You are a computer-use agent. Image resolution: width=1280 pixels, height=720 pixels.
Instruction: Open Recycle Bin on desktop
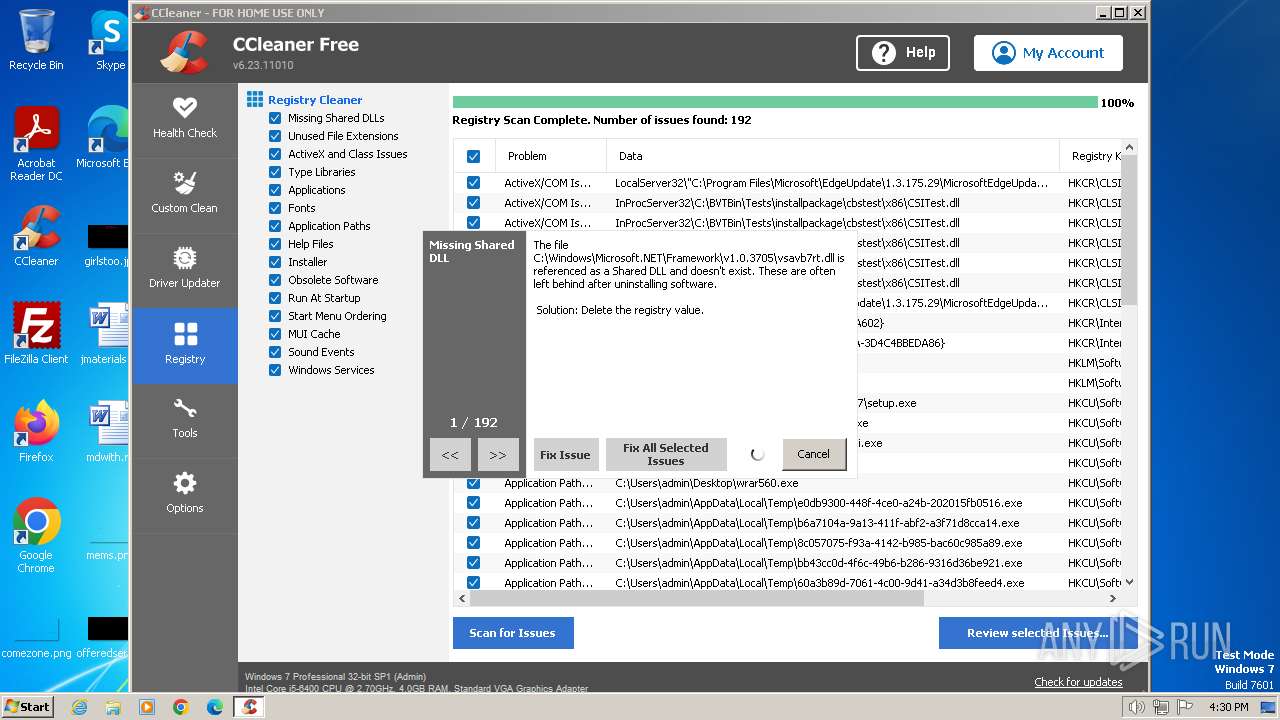[x=36, y=41]
